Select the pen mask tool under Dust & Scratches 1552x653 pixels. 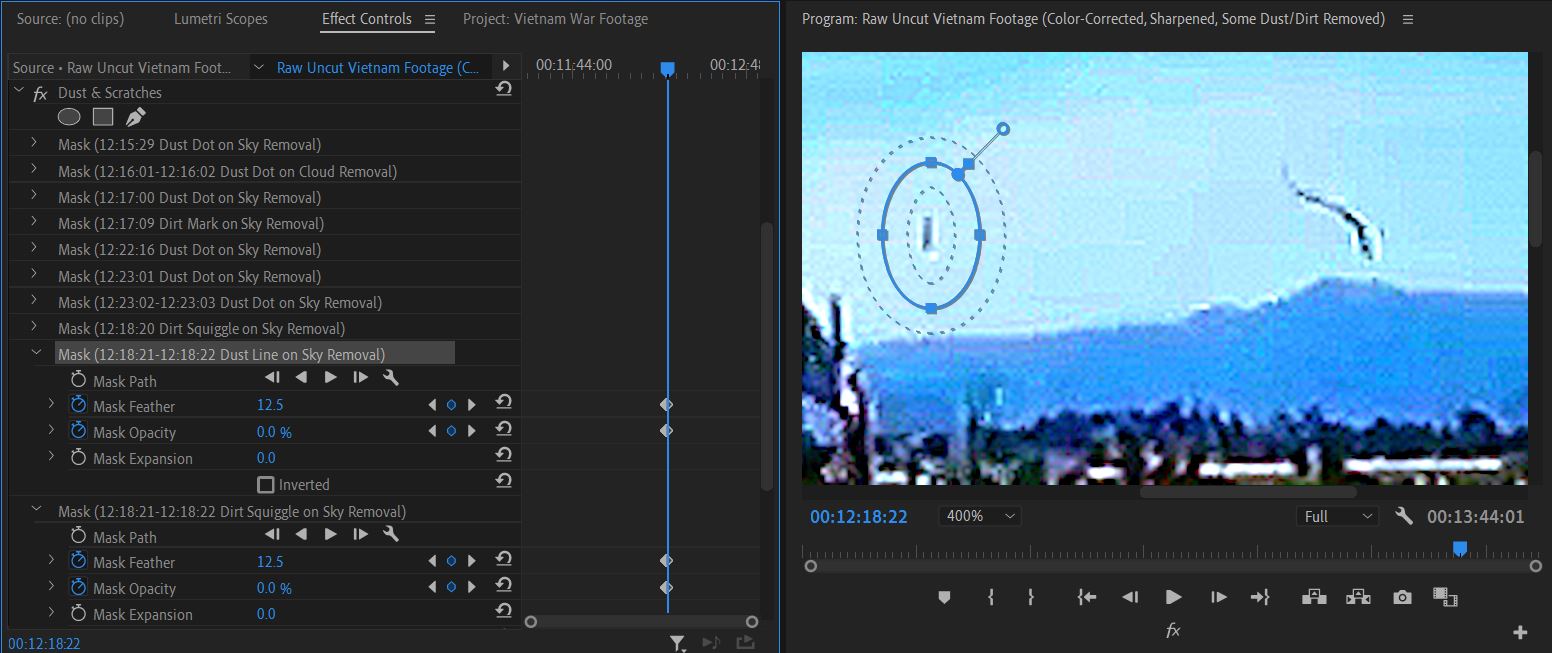(x=135, y=117)
